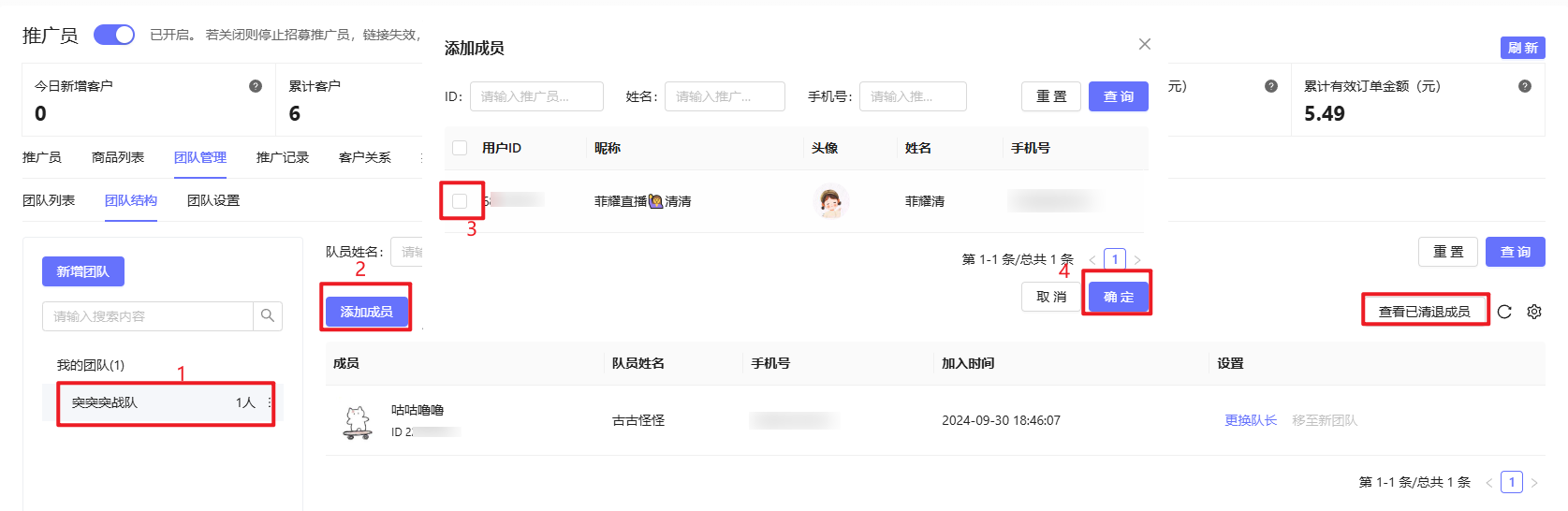The image size is (1568, 511).
Task: Click the search magnifier icon in team search
Action: [x=268, y=316]
